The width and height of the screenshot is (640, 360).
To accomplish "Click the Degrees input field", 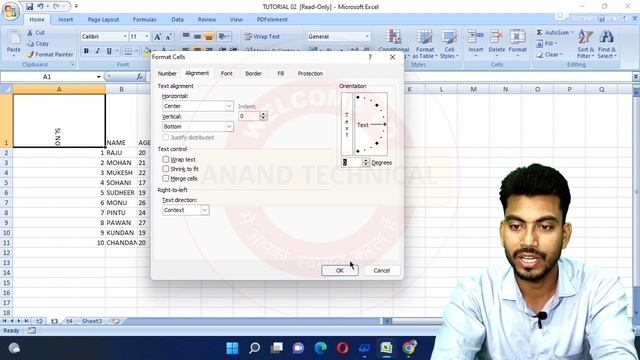I will coord(352,162).
